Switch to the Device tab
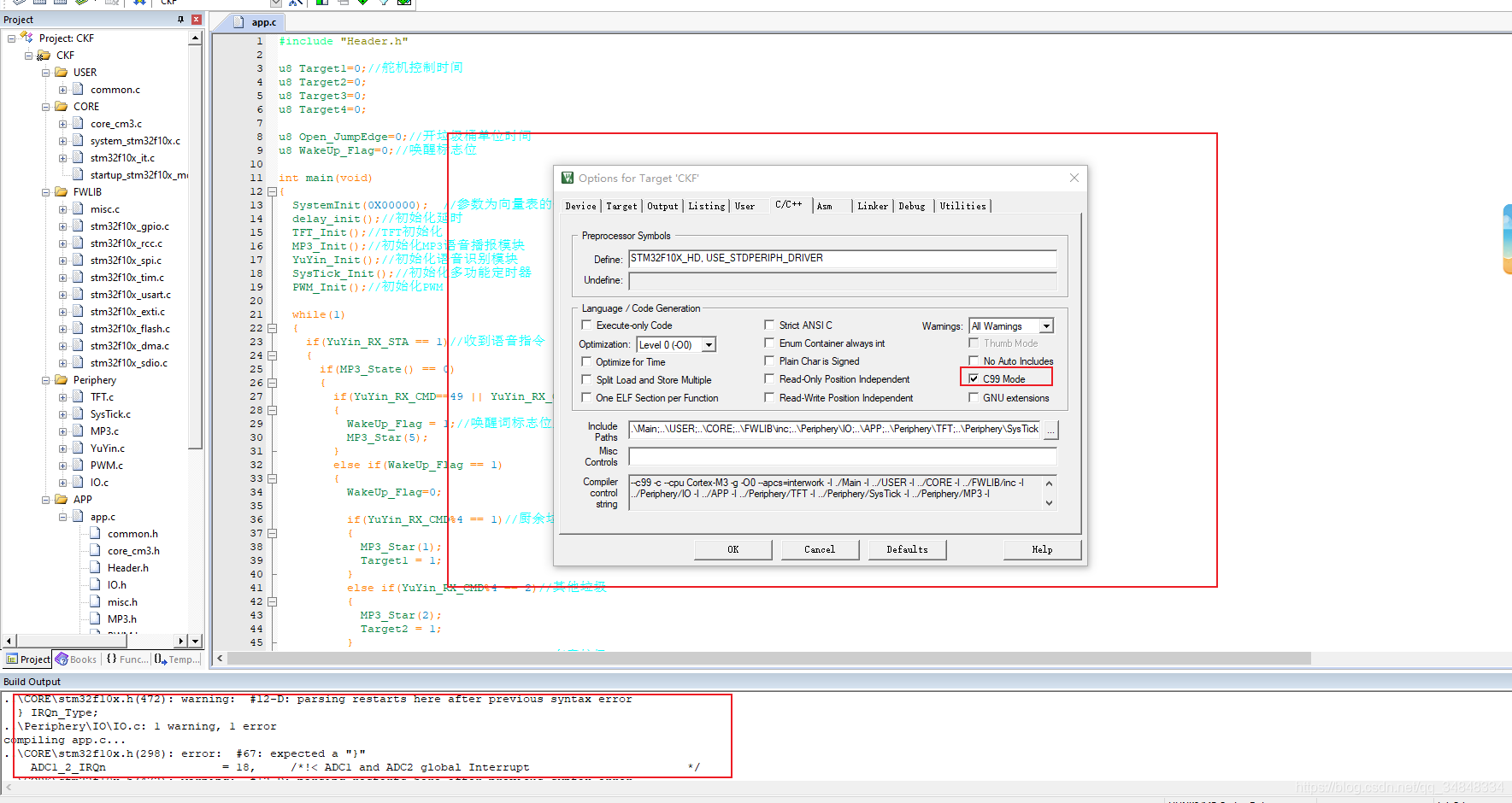Viewport: 1512px width, 803px height. coord(580,206)
